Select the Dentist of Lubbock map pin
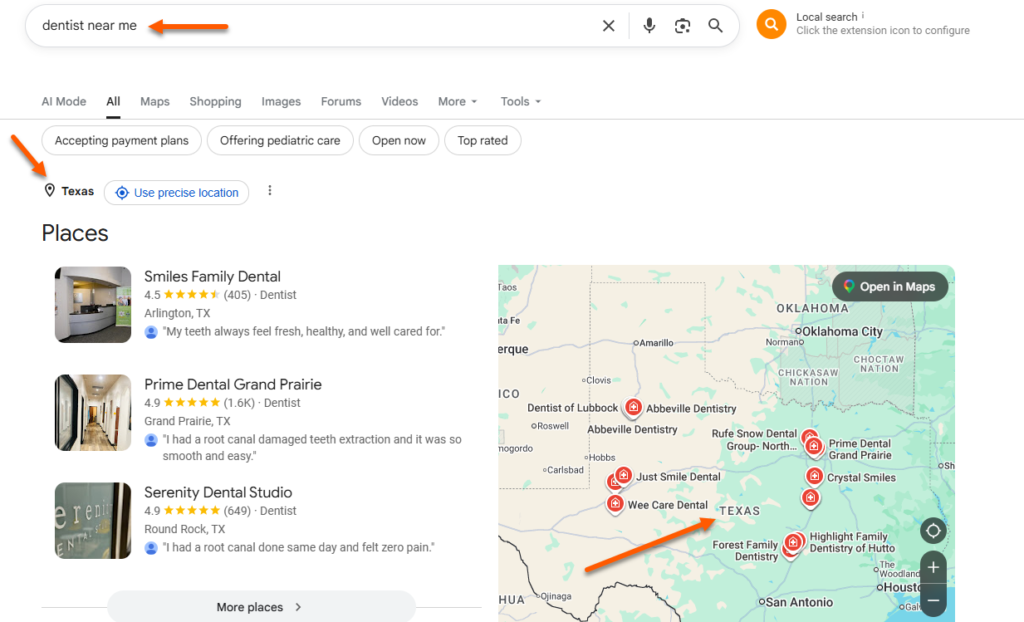1024x622 pixels. pos(633,408)
